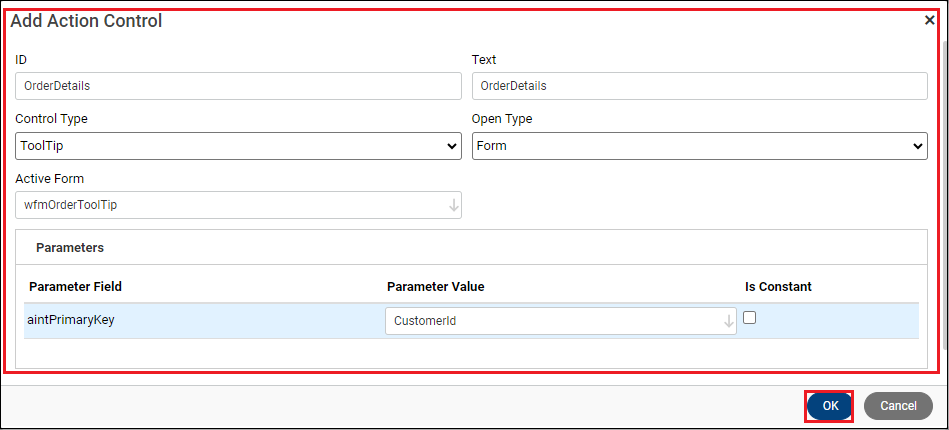Click the CustomerId parameter value field
The height and width of the screenshot is (430, 949).
pyautogui.click(x=552, y=321)
